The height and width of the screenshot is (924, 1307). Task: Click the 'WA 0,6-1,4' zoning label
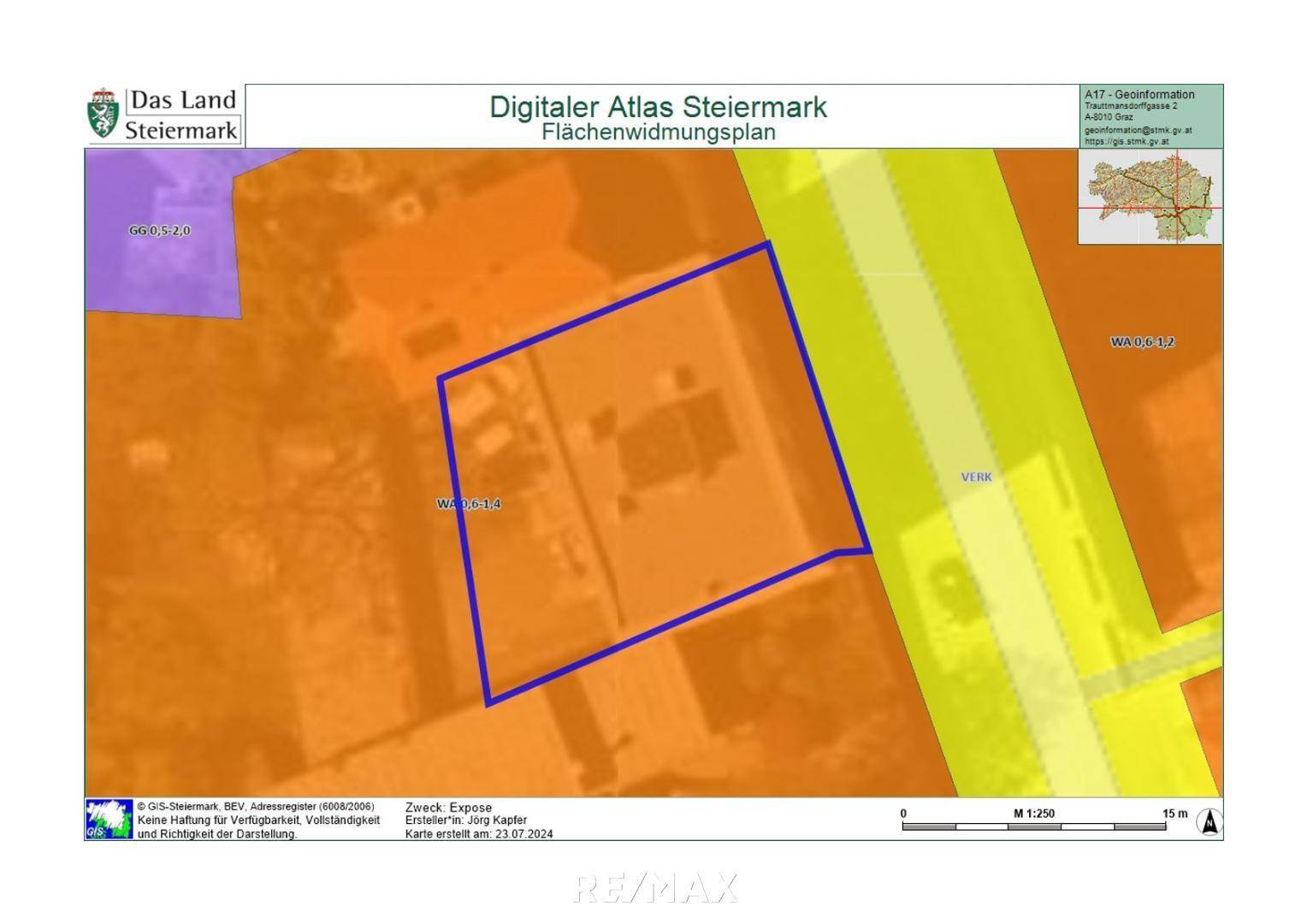point(469,504)
